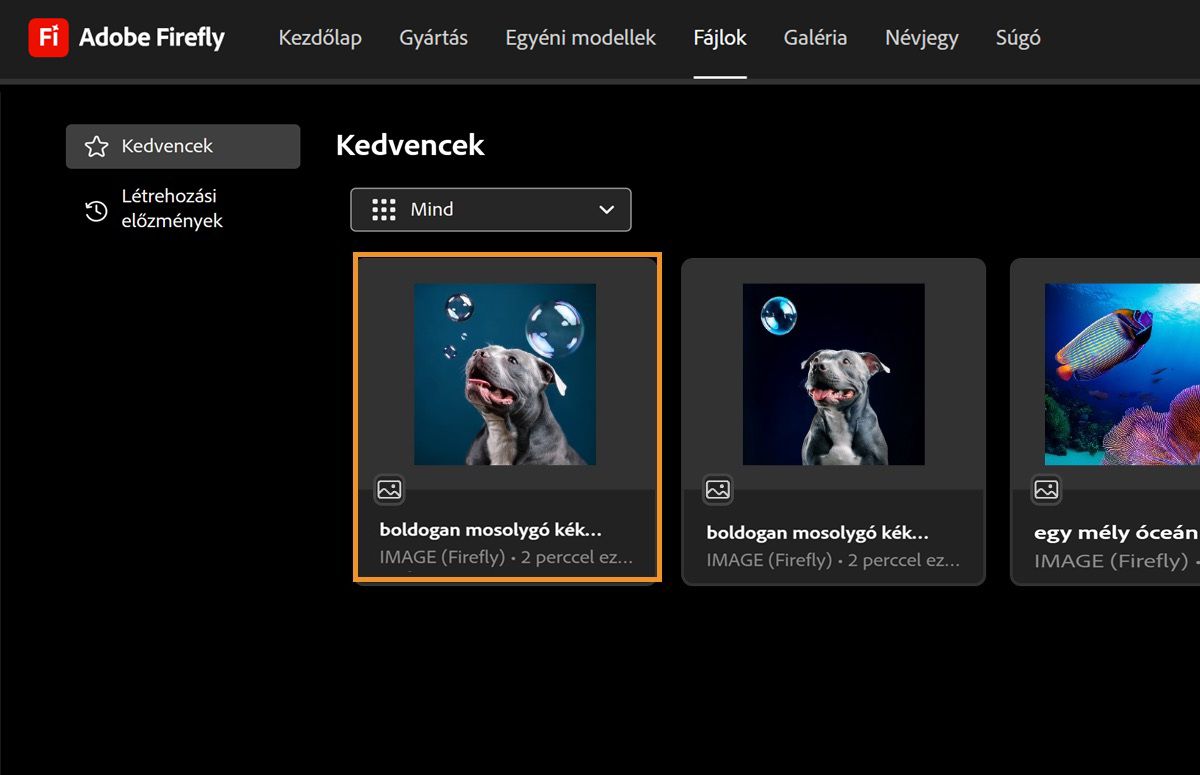Open the Galéria tab
Image resolution: width=1200 pixels, height=775 pixels.
[815, 38]
